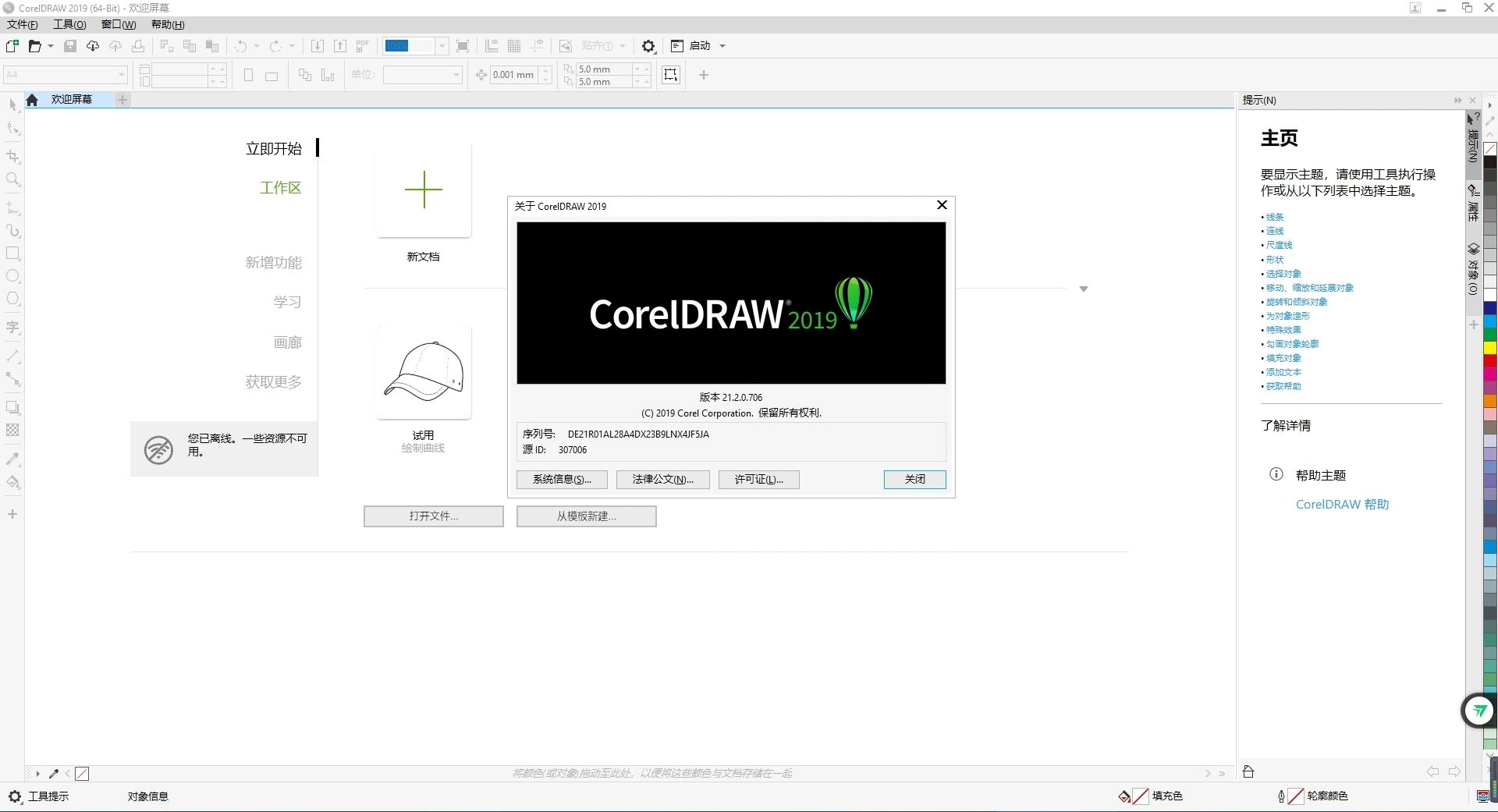Open the 启动 launcher dropdown
The height and width of the screenshot is (812, 1498).
722,46
